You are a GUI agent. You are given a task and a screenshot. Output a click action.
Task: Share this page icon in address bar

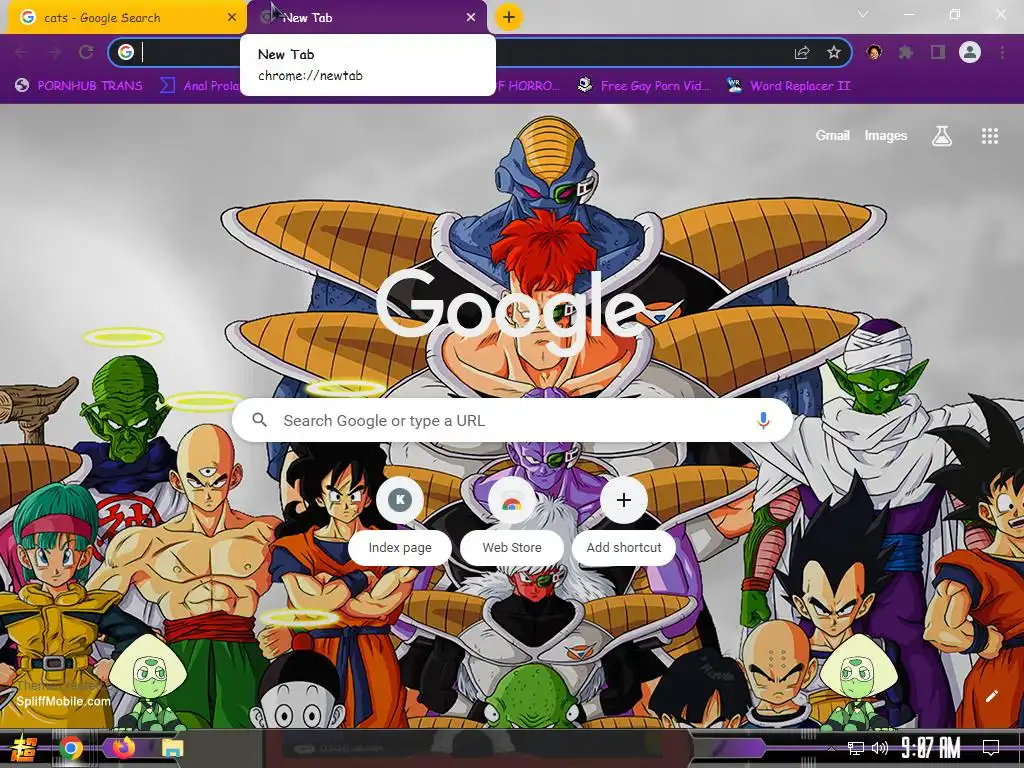pyautogui.click(x=801, y=52)
